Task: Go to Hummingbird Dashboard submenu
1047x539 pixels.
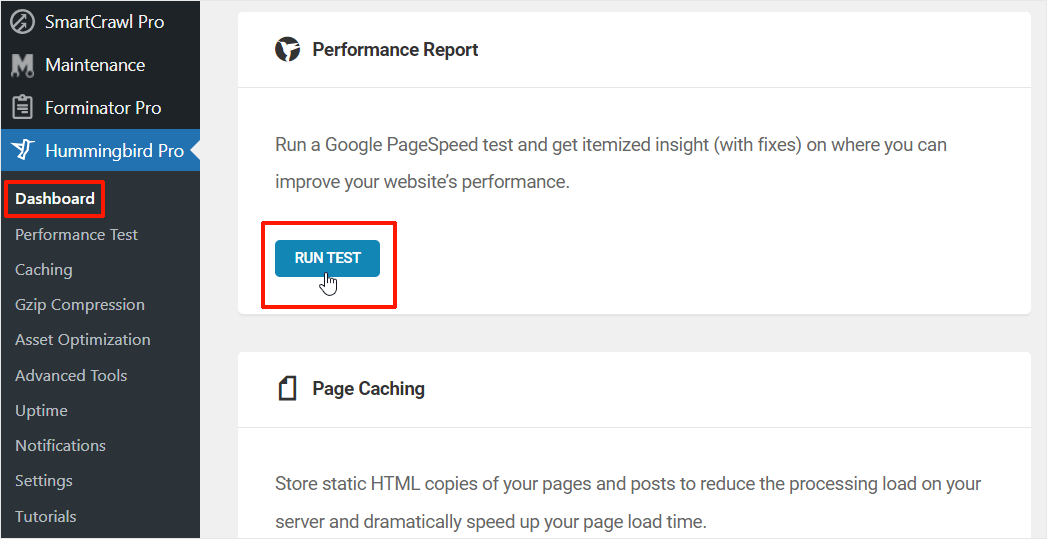Action: (x=55, y=199)
